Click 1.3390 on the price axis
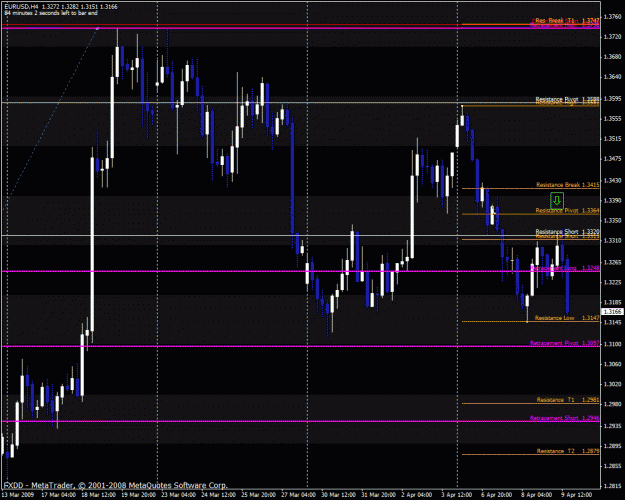This screenshot has height=500, width=625. click(x=613, y=201)
